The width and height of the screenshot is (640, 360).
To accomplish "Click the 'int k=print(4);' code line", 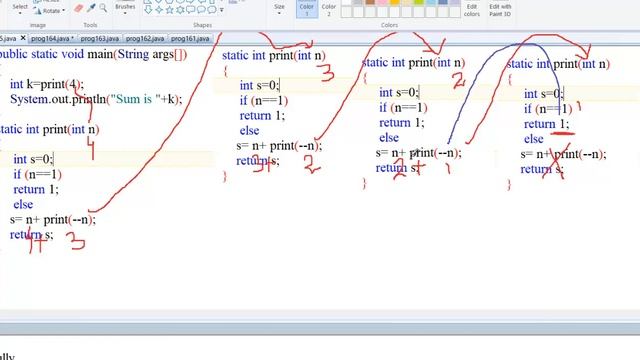I will pos(47,84).
